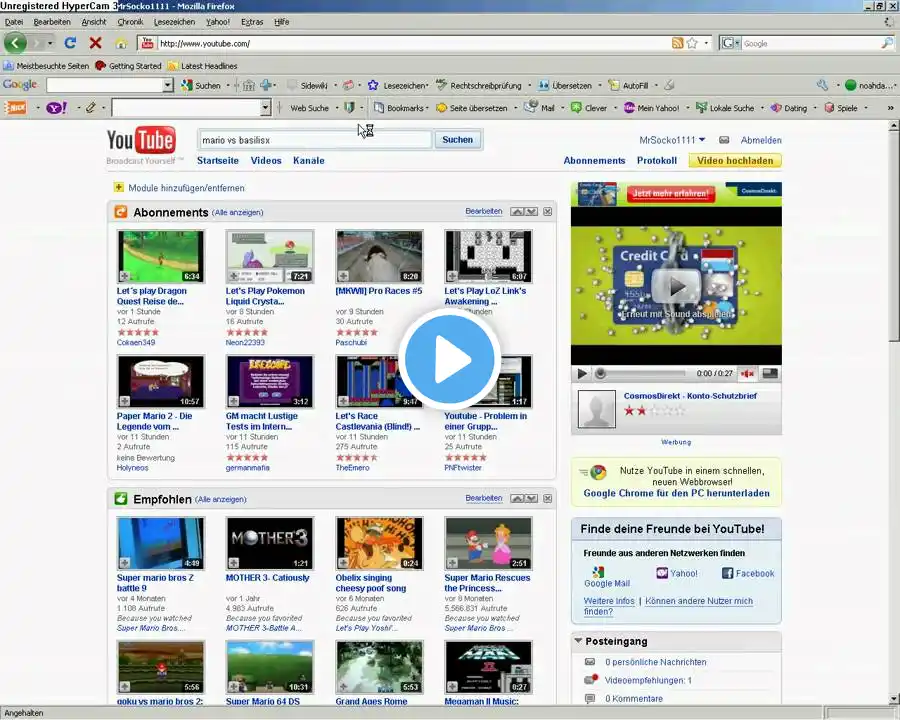Expand the Bookmarks dropdown in Yahoo toolbar
Image resolution: width=900 pixels, height=720 pixels.
pos(427,108)
